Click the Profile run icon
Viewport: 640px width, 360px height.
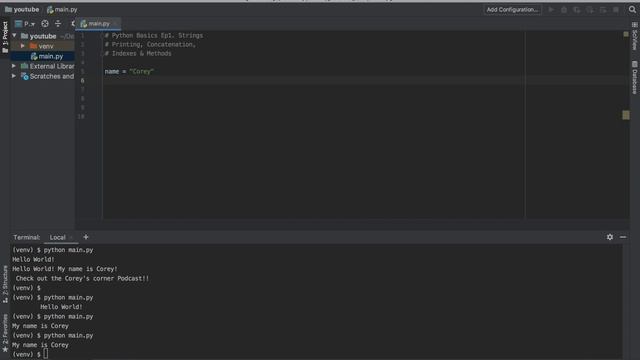(590, 9)
